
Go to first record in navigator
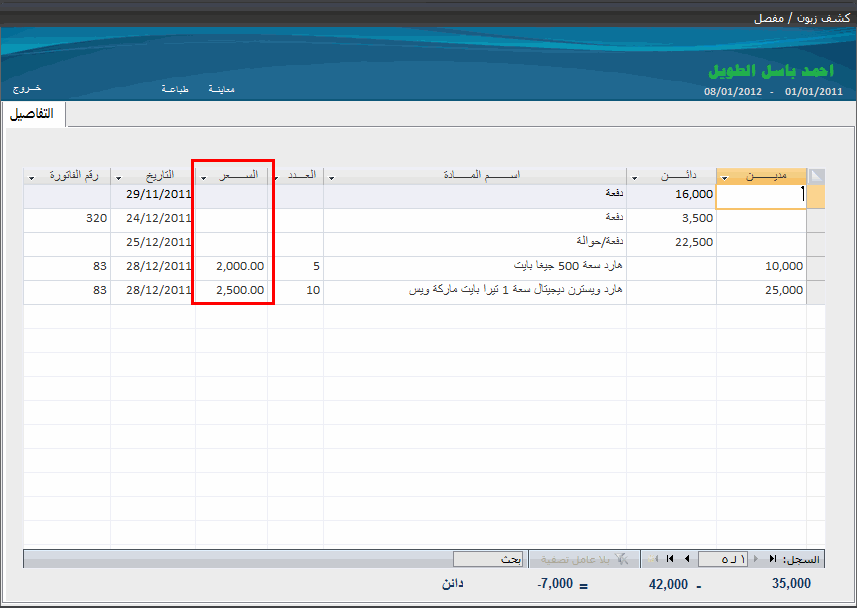tap(772, 559)
